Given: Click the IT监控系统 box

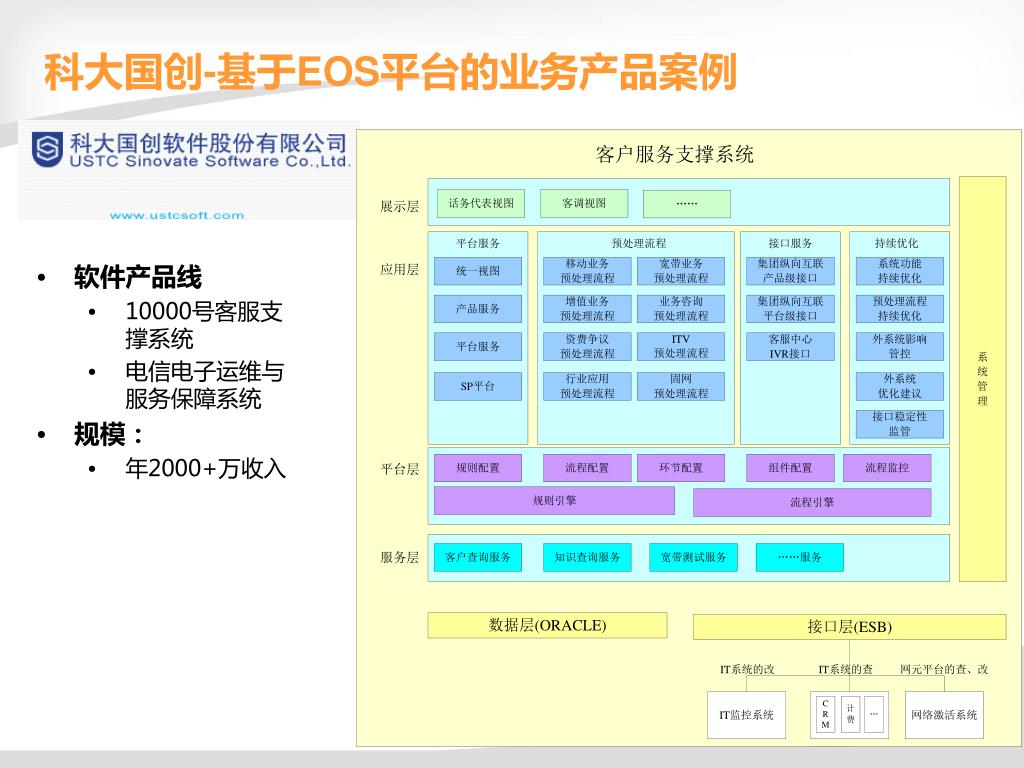Looking at the screenshot, I should (x=746, y=715).
